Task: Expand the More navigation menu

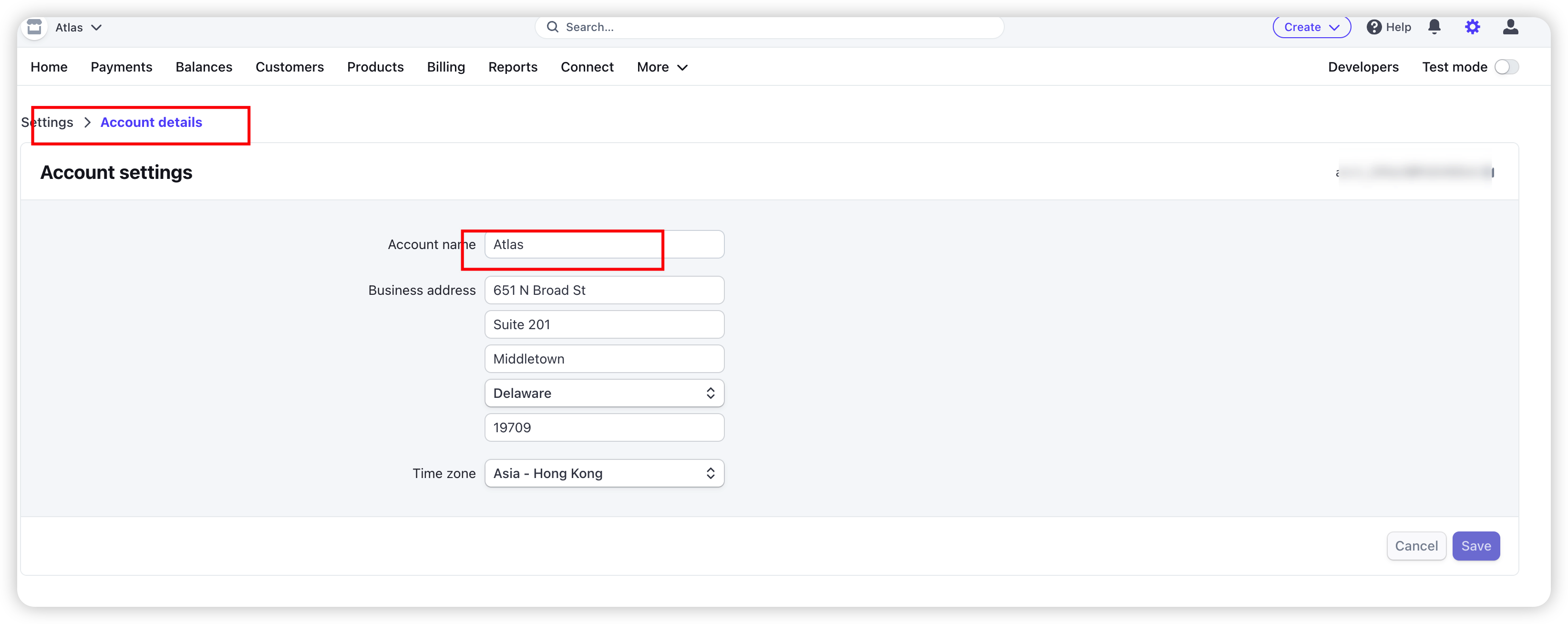Action: [661, 67]
